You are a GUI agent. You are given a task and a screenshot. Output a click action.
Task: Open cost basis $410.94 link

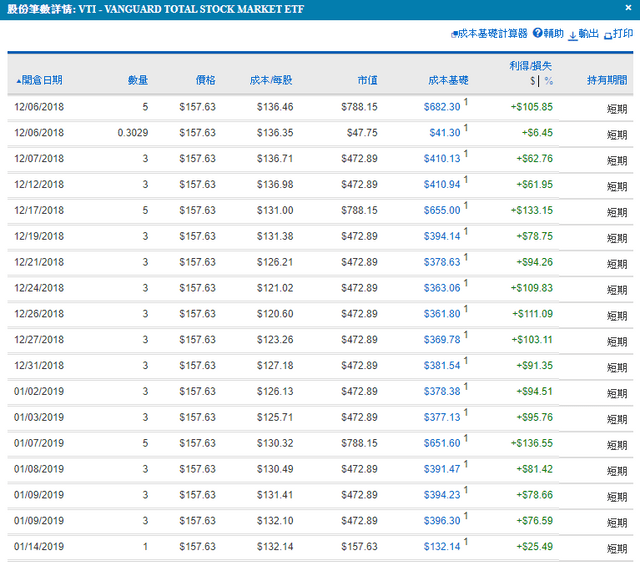pyautogui.click(x=442, y=184)
